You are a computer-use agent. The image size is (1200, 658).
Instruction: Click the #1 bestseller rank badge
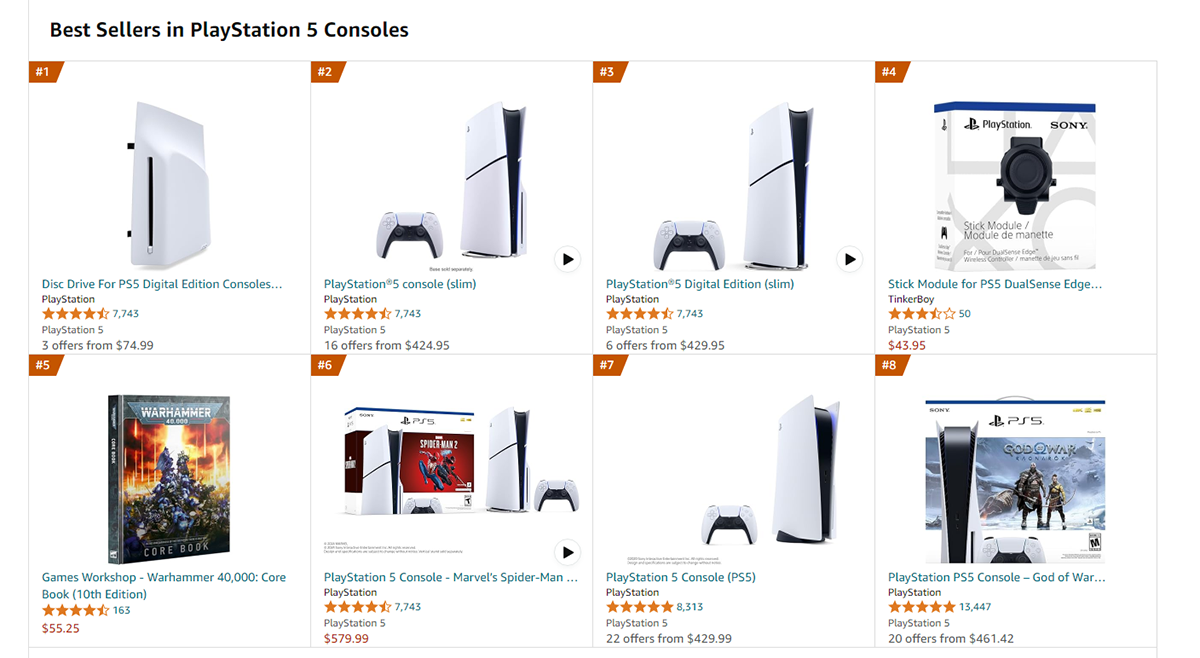click(x=44, y=72)
